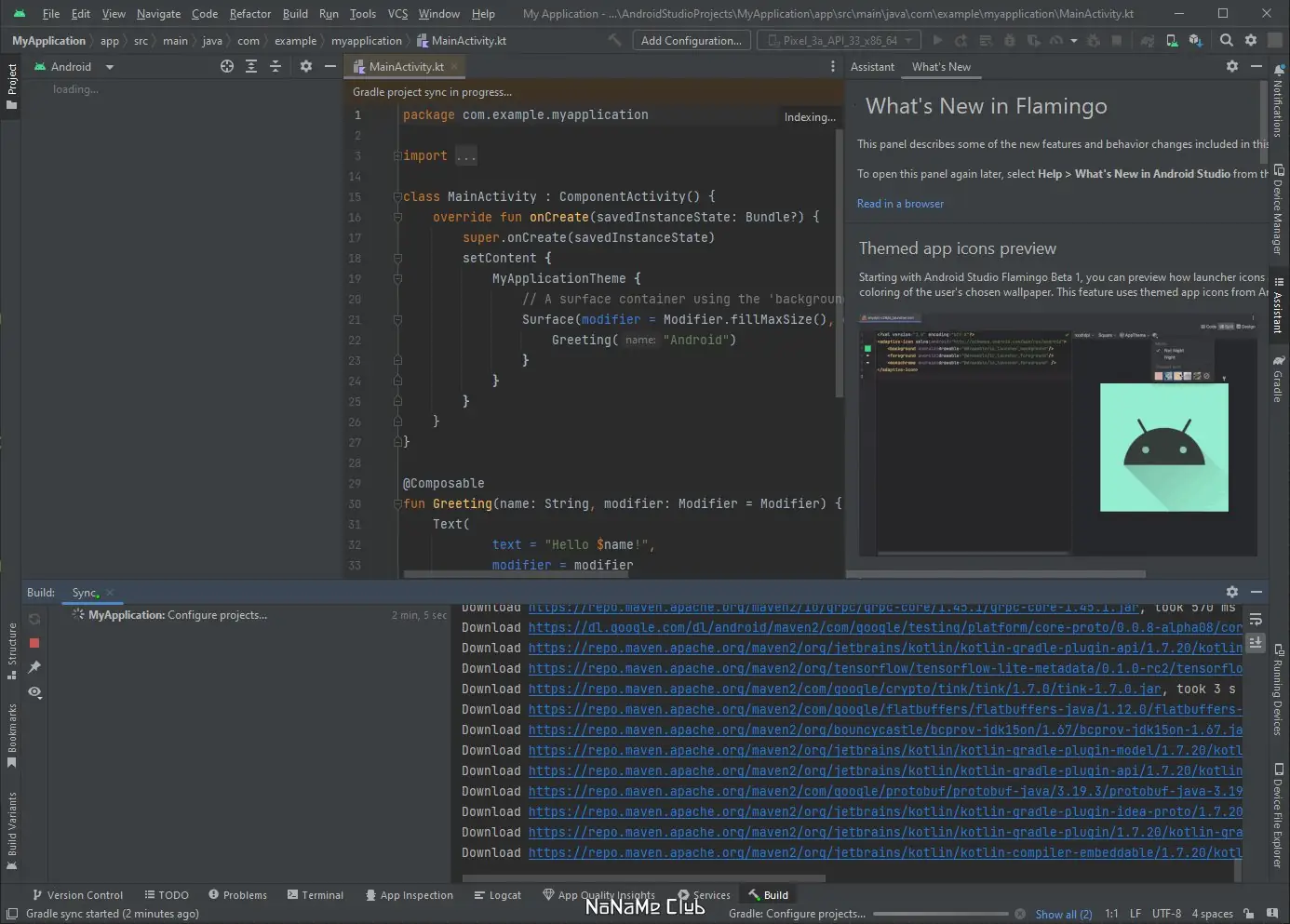
Task: Open the Device File Explorer sidebar item
Action: coord(1278,814)
